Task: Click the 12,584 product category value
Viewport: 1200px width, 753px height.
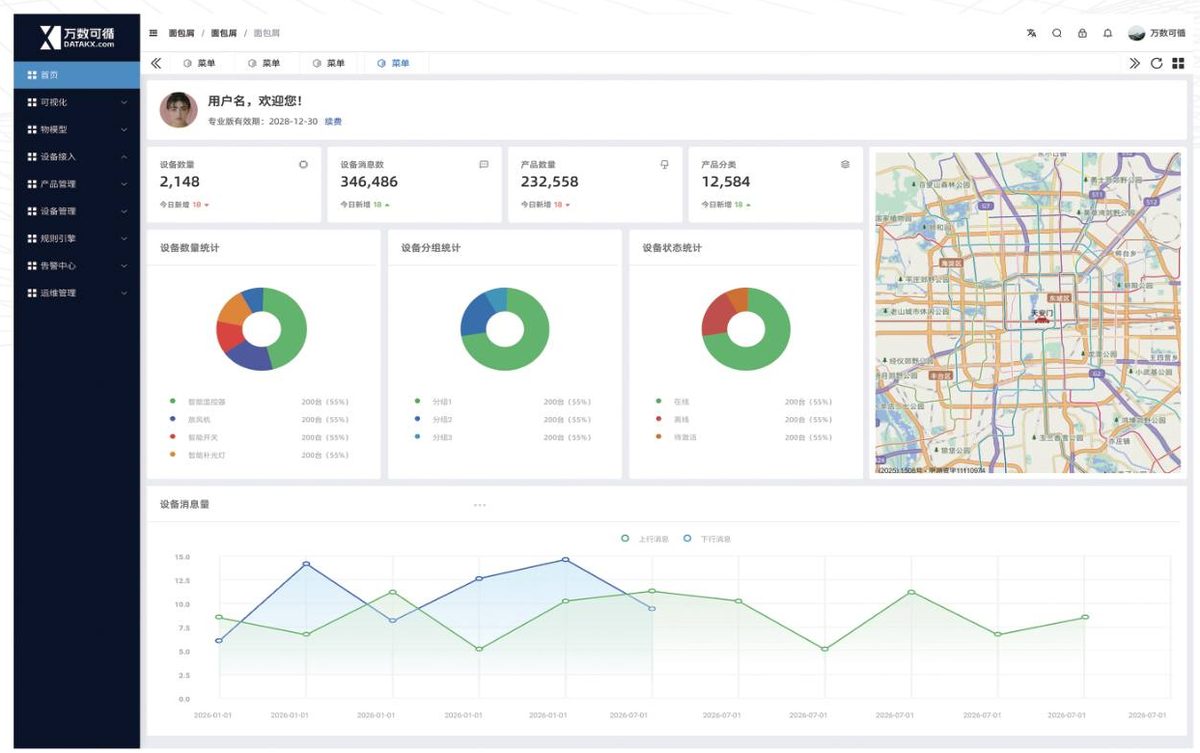Action: pos(726,182)
